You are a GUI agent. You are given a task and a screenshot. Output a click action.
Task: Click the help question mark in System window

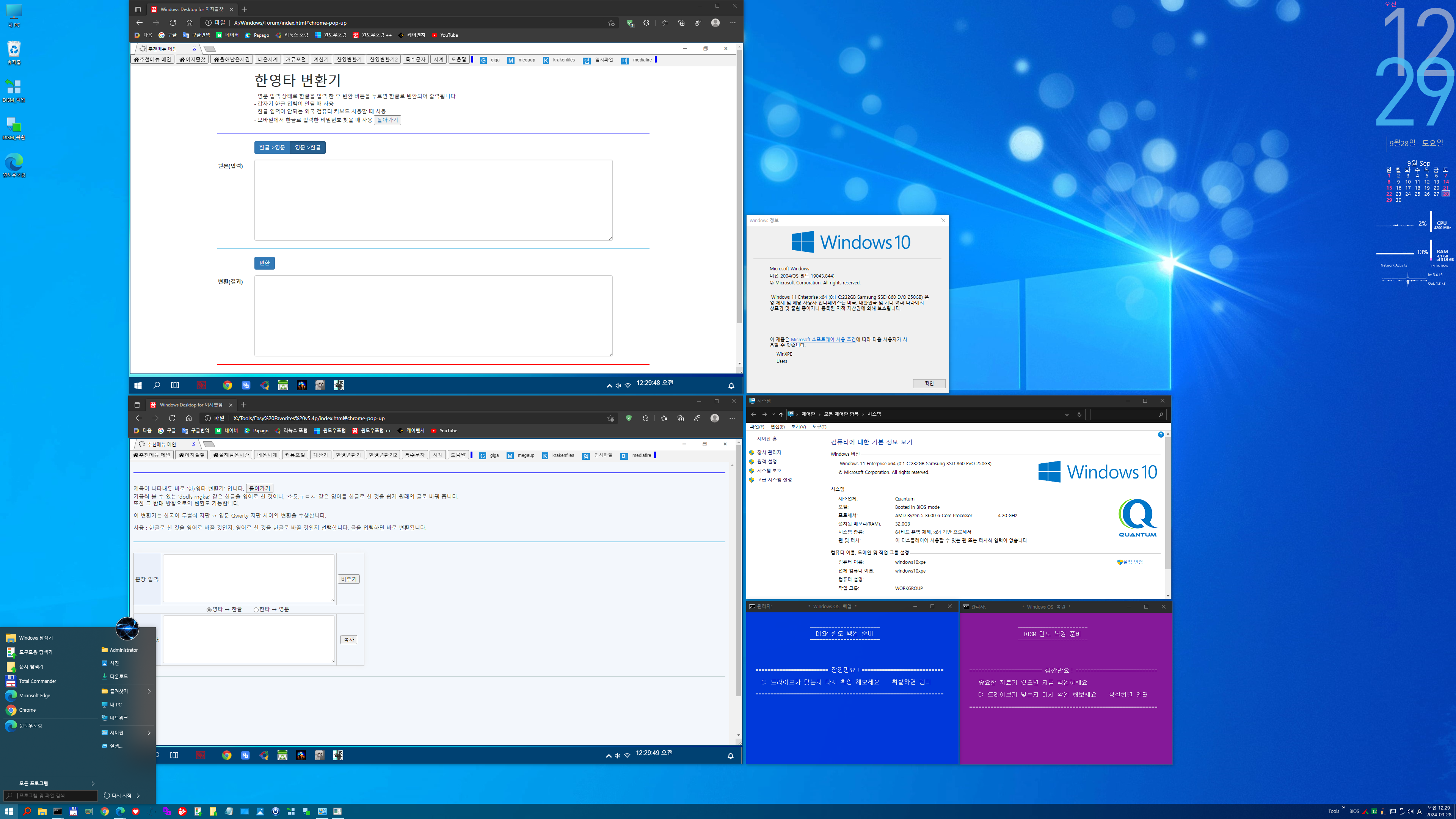click(1160, 435)
